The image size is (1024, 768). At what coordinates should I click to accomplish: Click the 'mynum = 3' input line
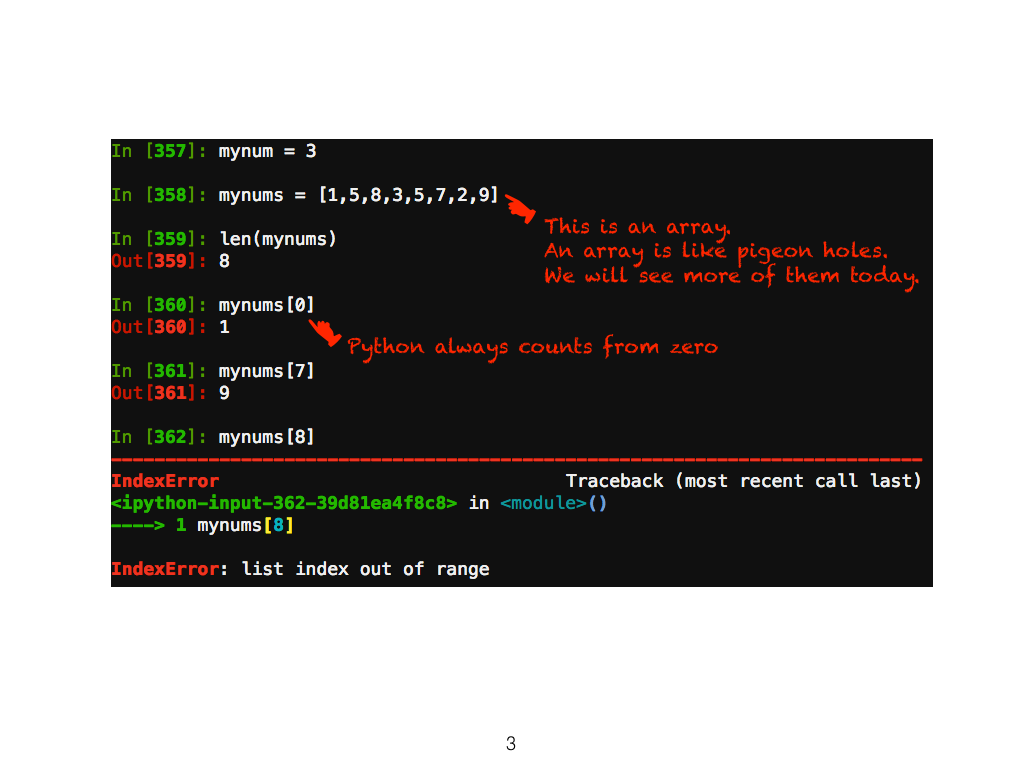click(267, 152)
